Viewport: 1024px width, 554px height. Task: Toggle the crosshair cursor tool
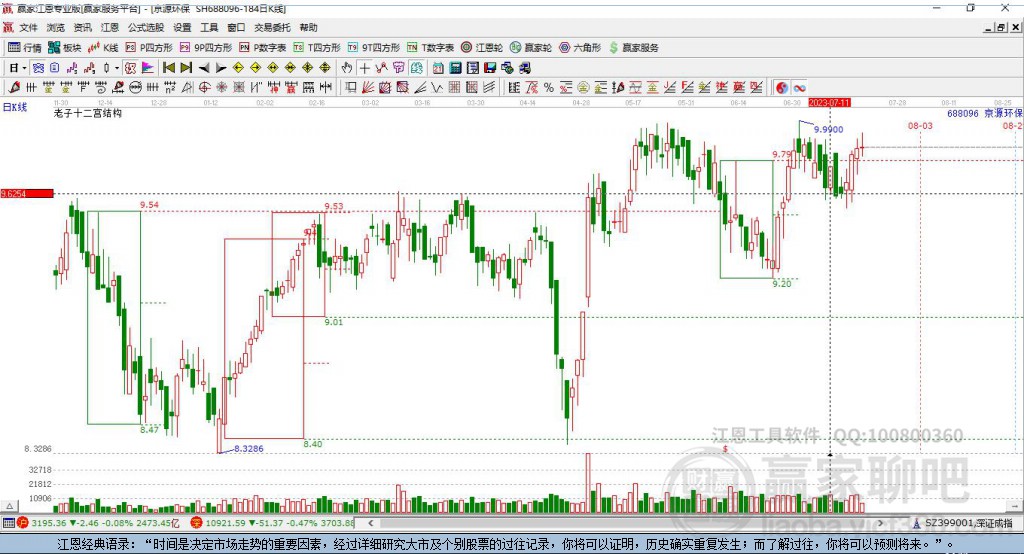364,68
